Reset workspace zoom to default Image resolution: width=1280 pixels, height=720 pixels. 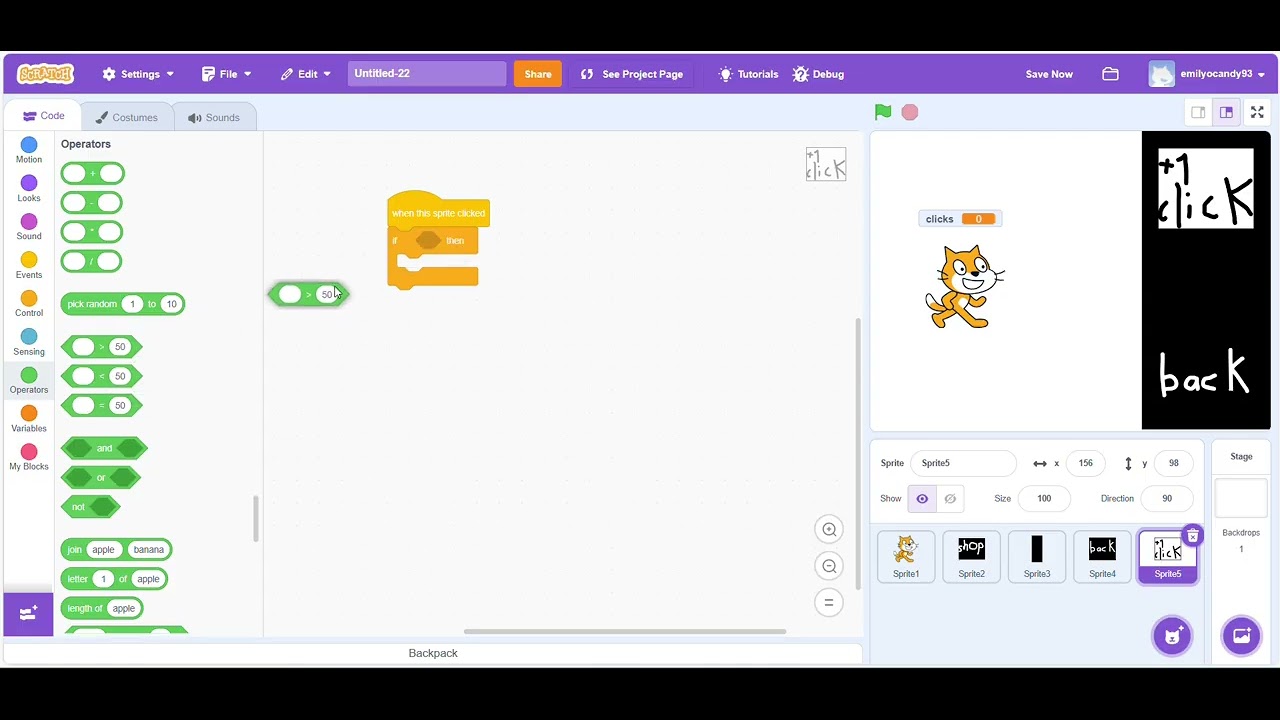tap(829, 602)
